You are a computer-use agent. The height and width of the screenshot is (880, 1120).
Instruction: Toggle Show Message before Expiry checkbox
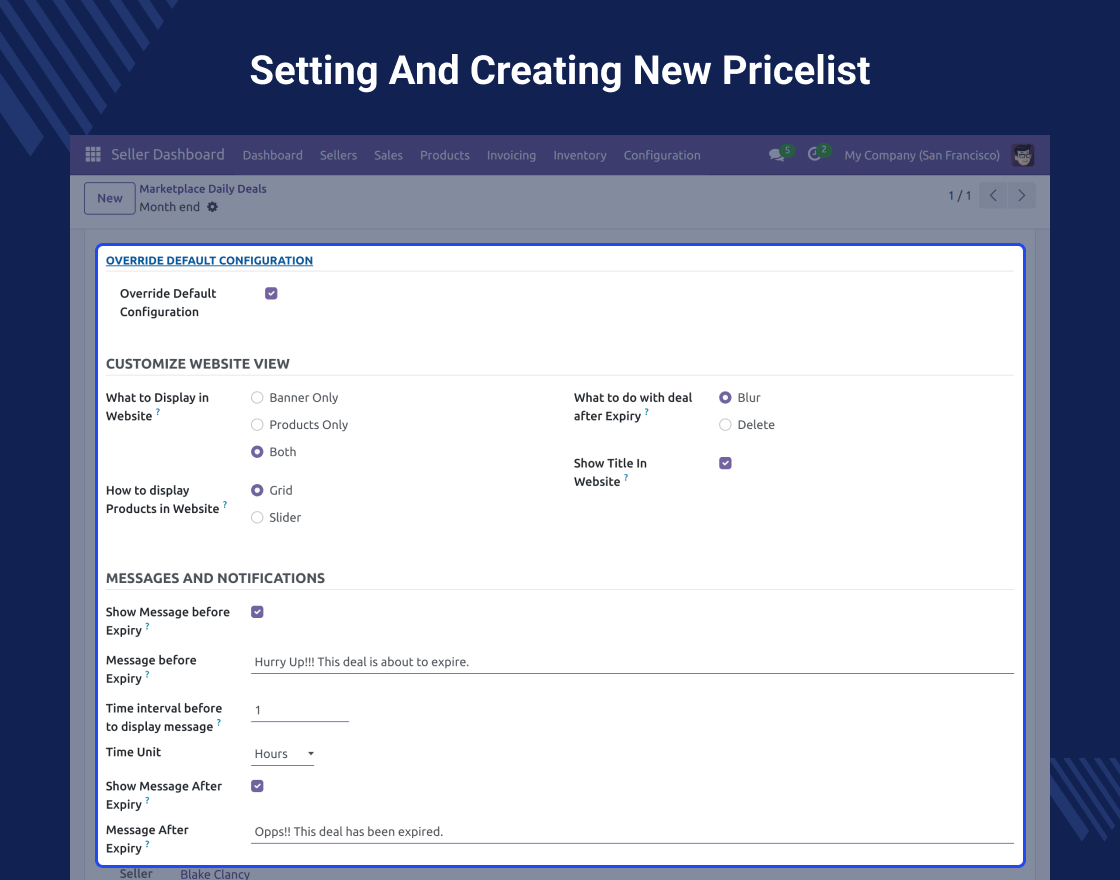pyautogui.click(x=257, y=612)
